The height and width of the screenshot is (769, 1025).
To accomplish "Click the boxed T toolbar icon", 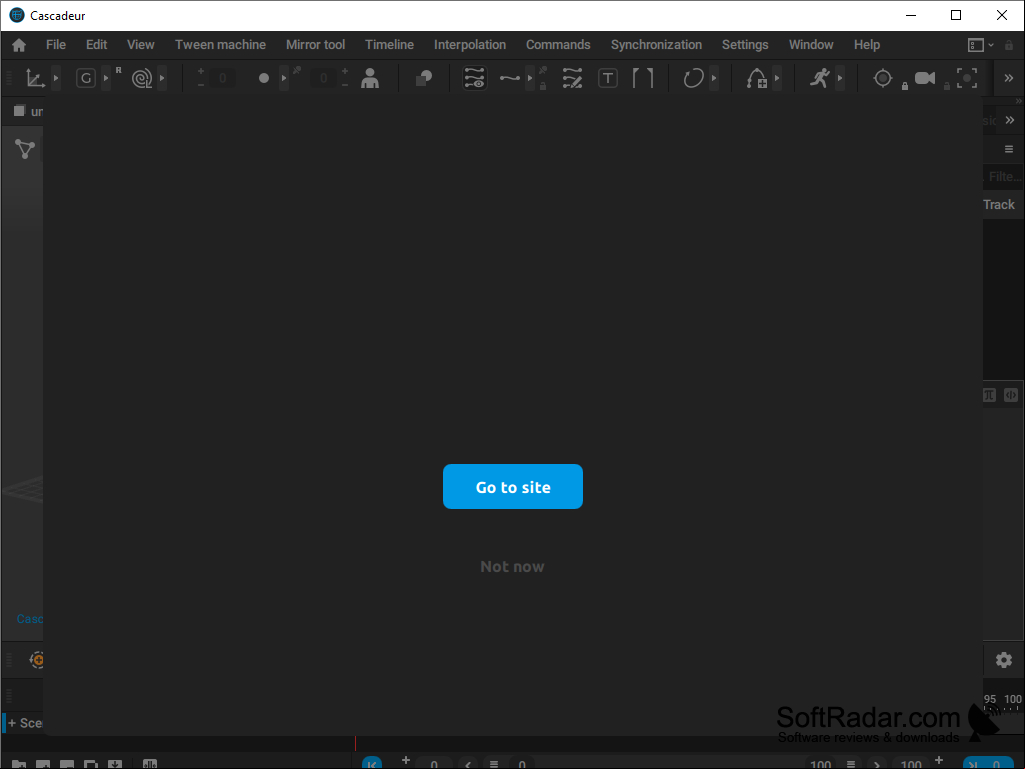I will point(607,78).
